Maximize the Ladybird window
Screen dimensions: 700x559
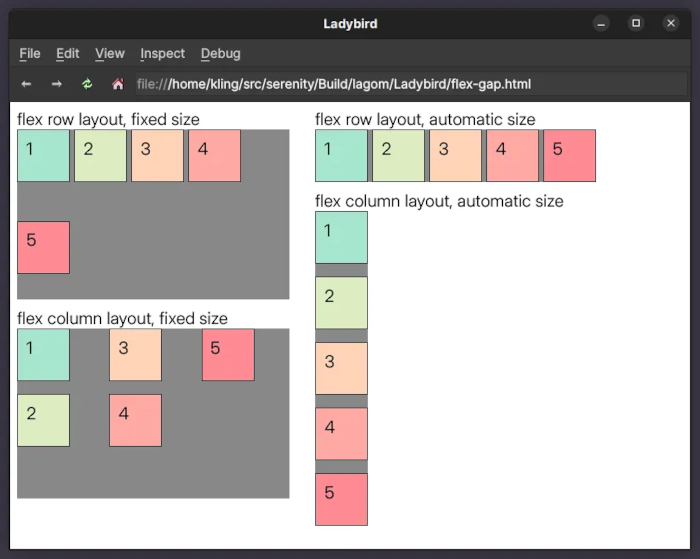[x=636, y=23]
